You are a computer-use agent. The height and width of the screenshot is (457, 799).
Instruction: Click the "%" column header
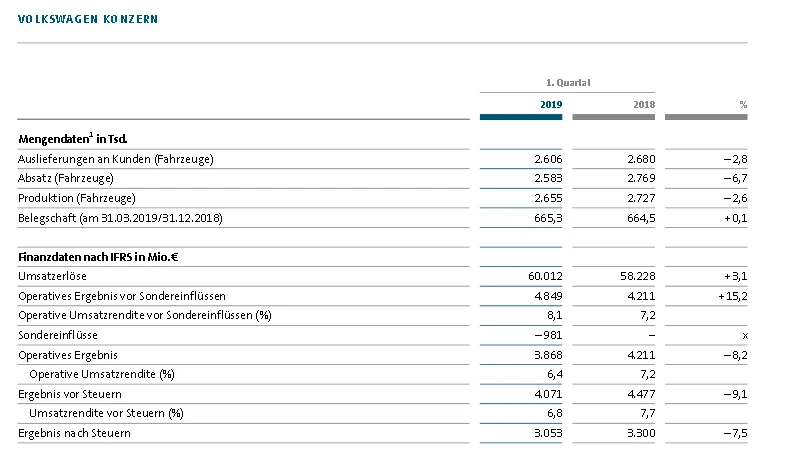pos(743,104)
